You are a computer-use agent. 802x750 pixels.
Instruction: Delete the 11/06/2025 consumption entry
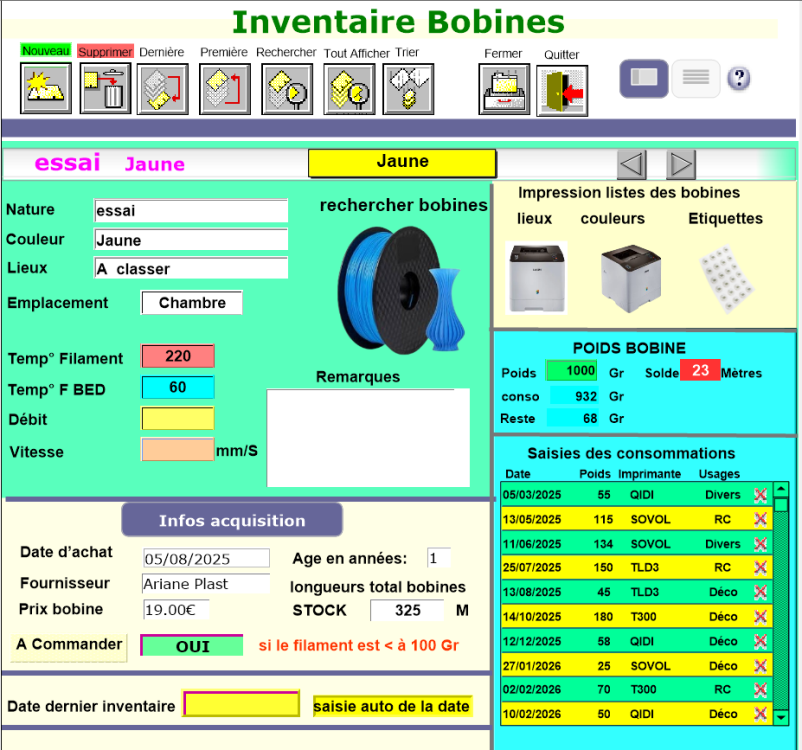coord(761,544)
